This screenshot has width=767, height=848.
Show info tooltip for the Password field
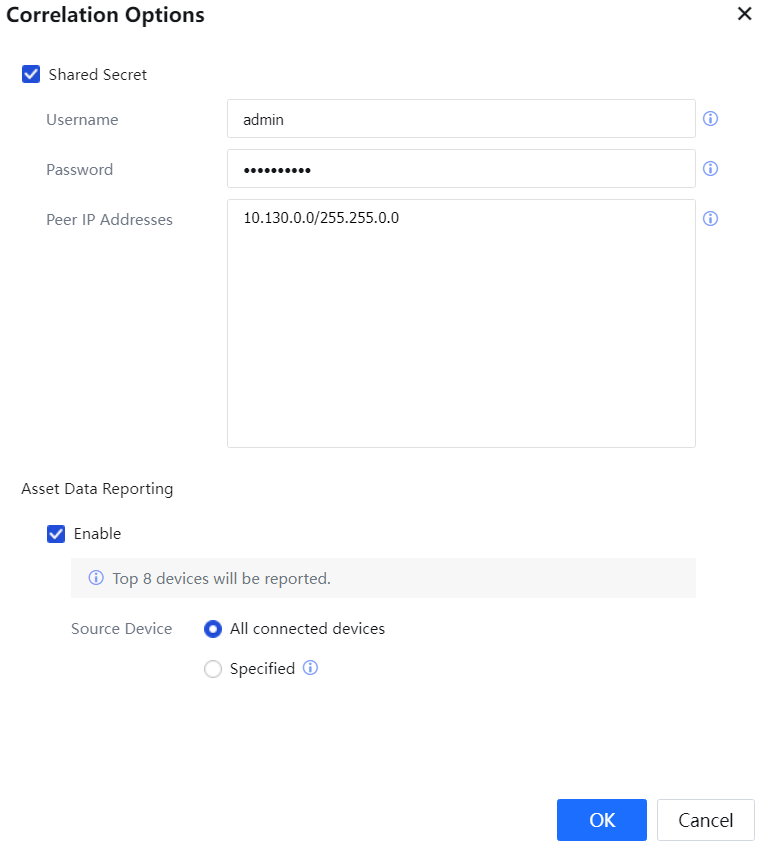711,169
